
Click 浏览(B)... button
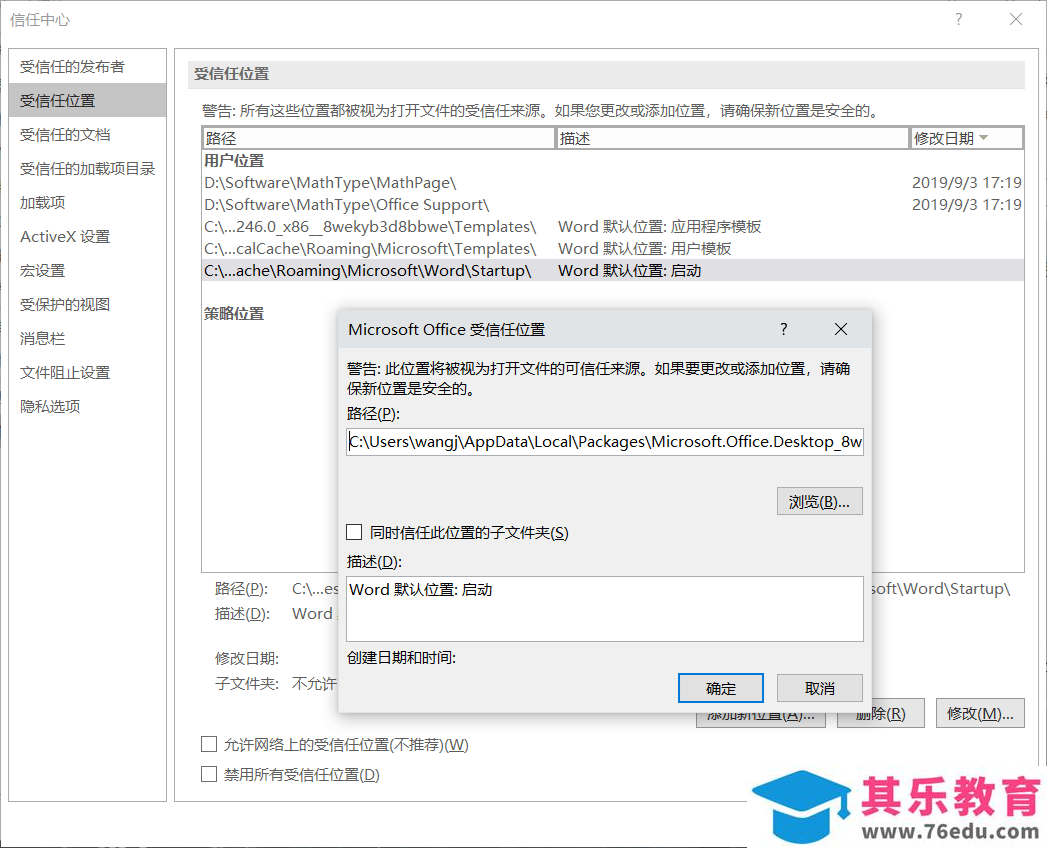point(819,501)
